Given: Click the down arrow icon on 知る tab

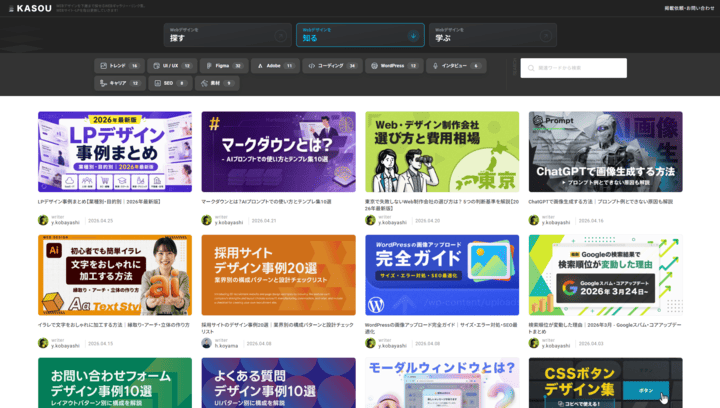Looking at the screenshot, I should point(413,36).
